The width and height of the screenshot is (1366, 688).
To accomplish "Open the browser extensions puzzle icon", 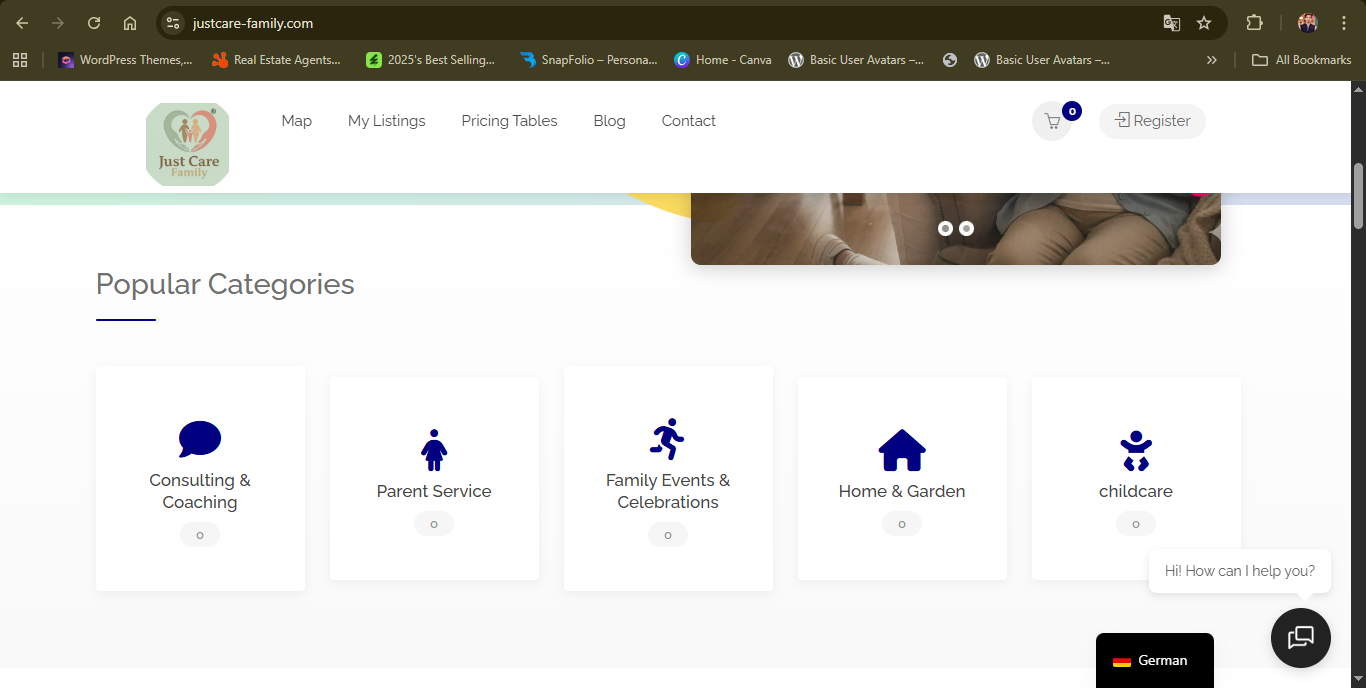I will pyautogui.click(x=1254, y=22).
